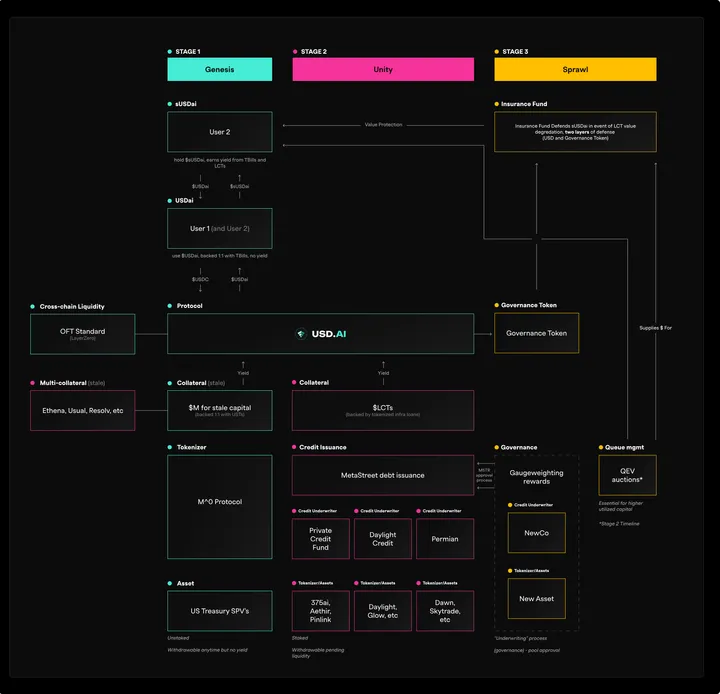Click the dot next to Cross-chain Liquidity label
Screen dimensions: 720x694
click(33, 306)
